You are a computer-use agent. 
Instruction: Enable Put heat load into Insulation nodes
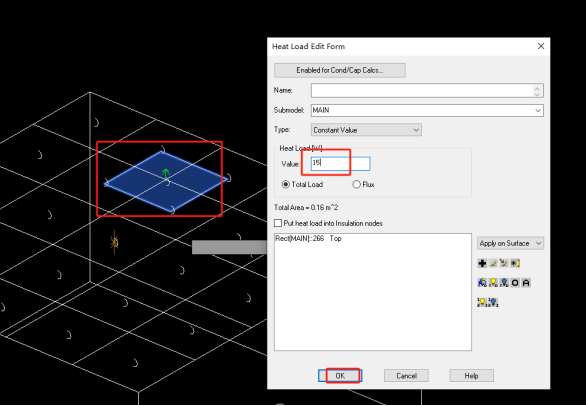tap(278, 223)
